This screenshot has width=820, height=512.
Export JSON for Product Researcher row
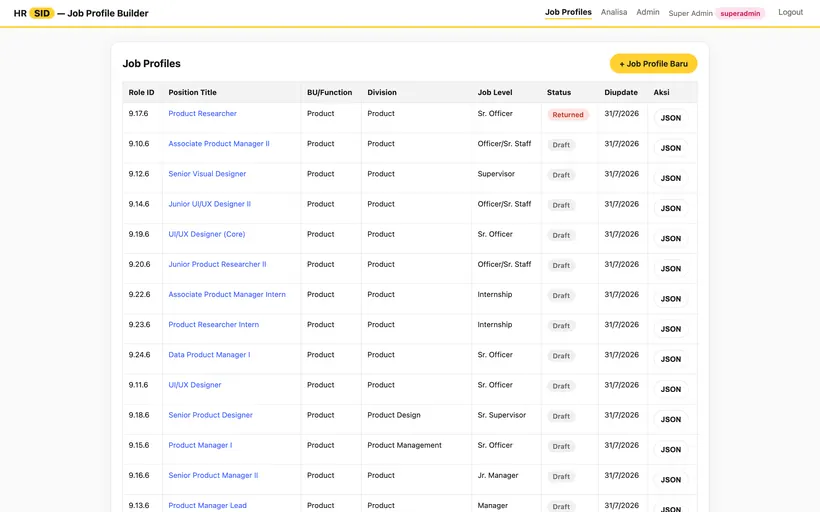click(670, 118)
